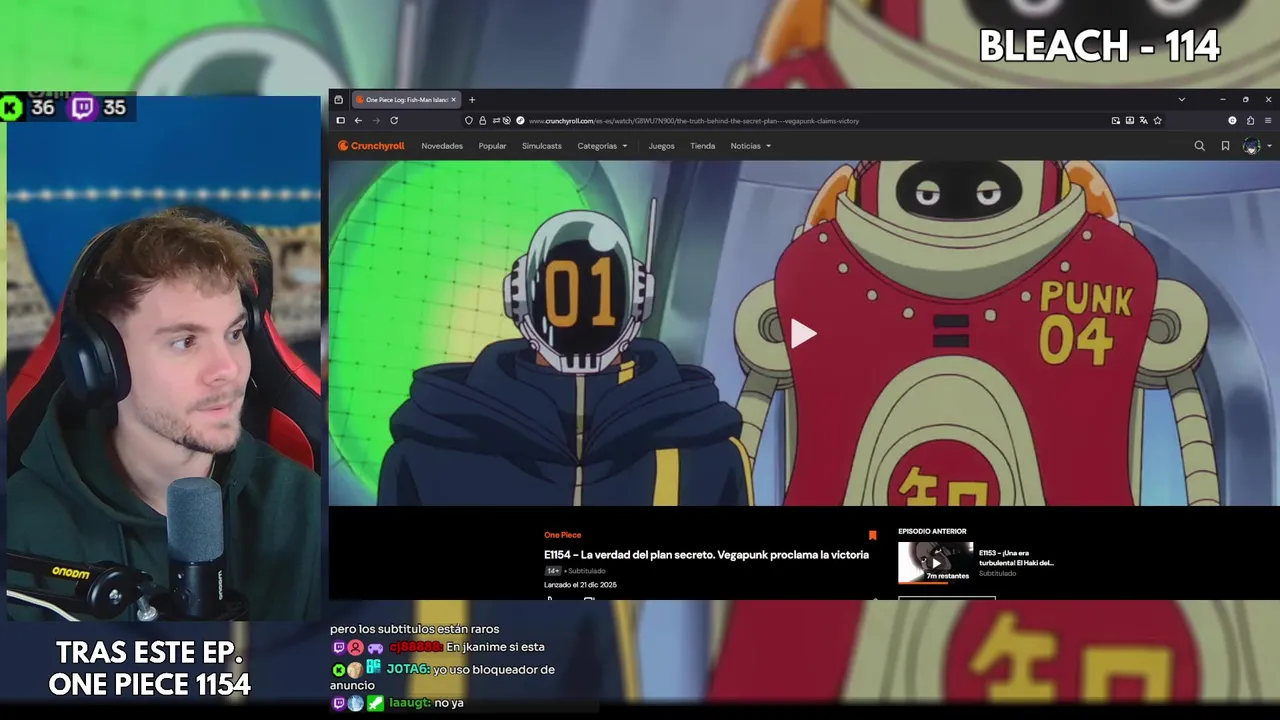Reload the page with refresh icon
The width and height of the screenshot is (1280, 720).
tap(394, 121)
